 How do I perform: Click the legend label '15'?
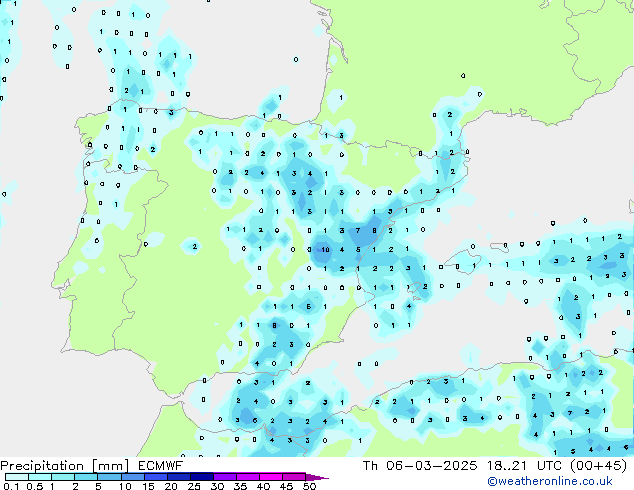(148, 486)
